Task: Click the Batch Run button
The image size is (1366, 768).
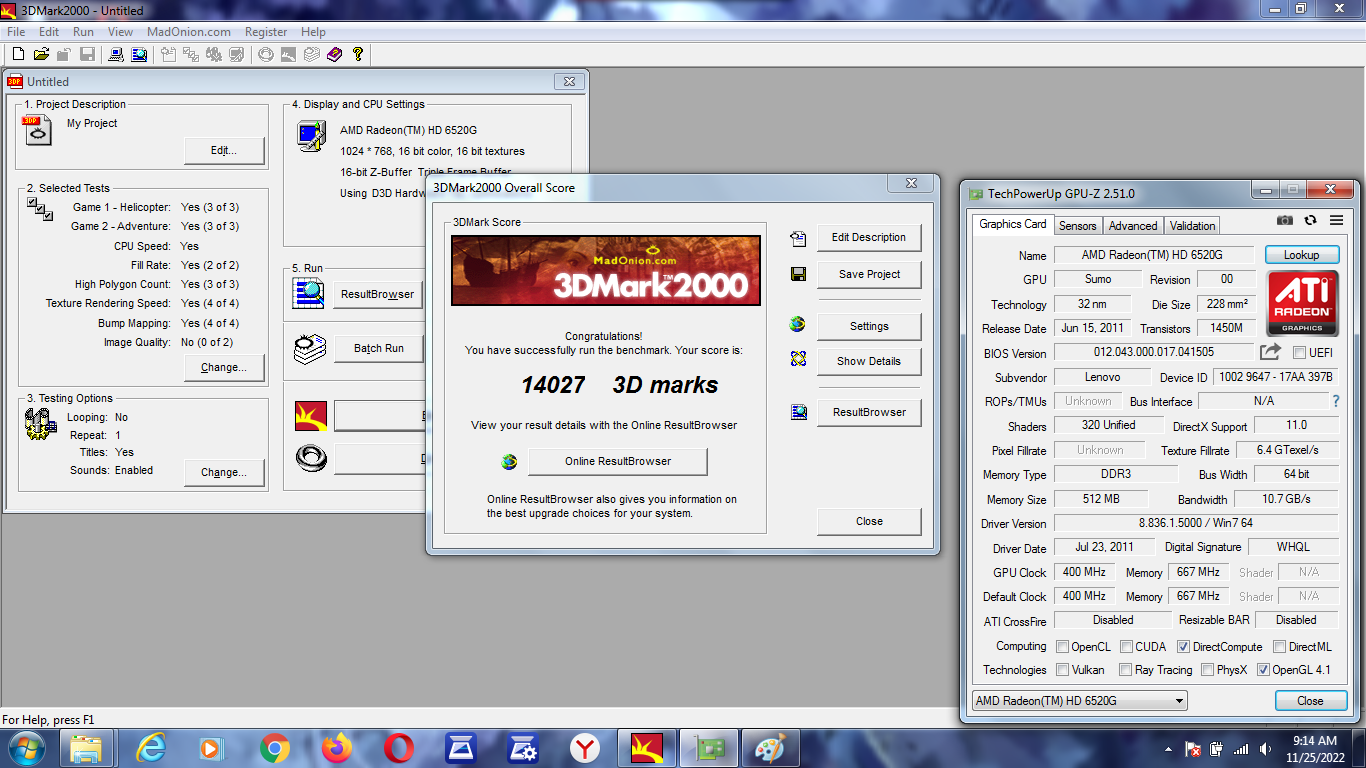Action: pos(379,348)
